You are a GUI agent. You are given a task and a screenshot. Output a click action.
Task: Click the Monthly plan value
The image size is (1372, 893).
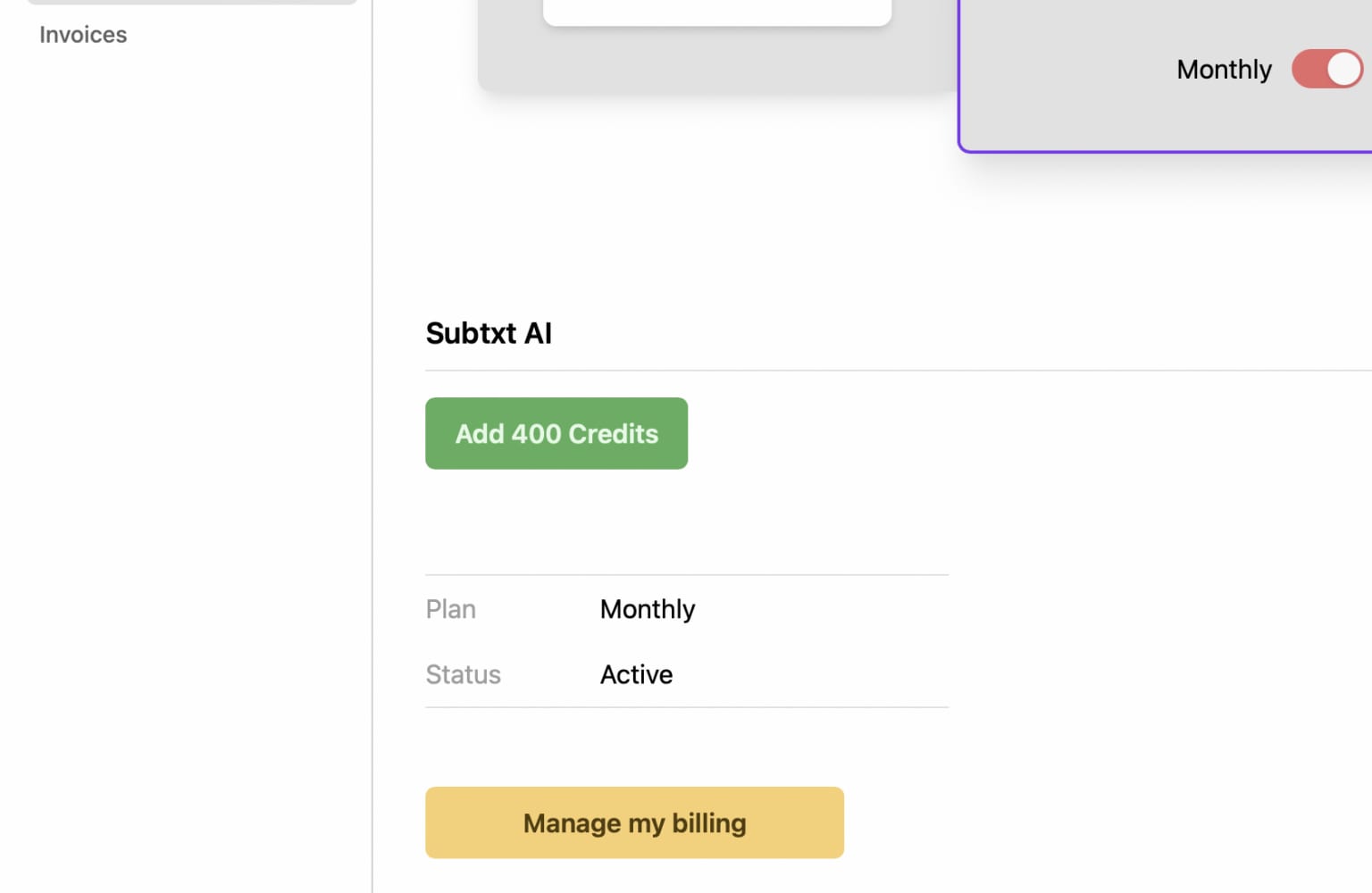[x=648, y=609]
